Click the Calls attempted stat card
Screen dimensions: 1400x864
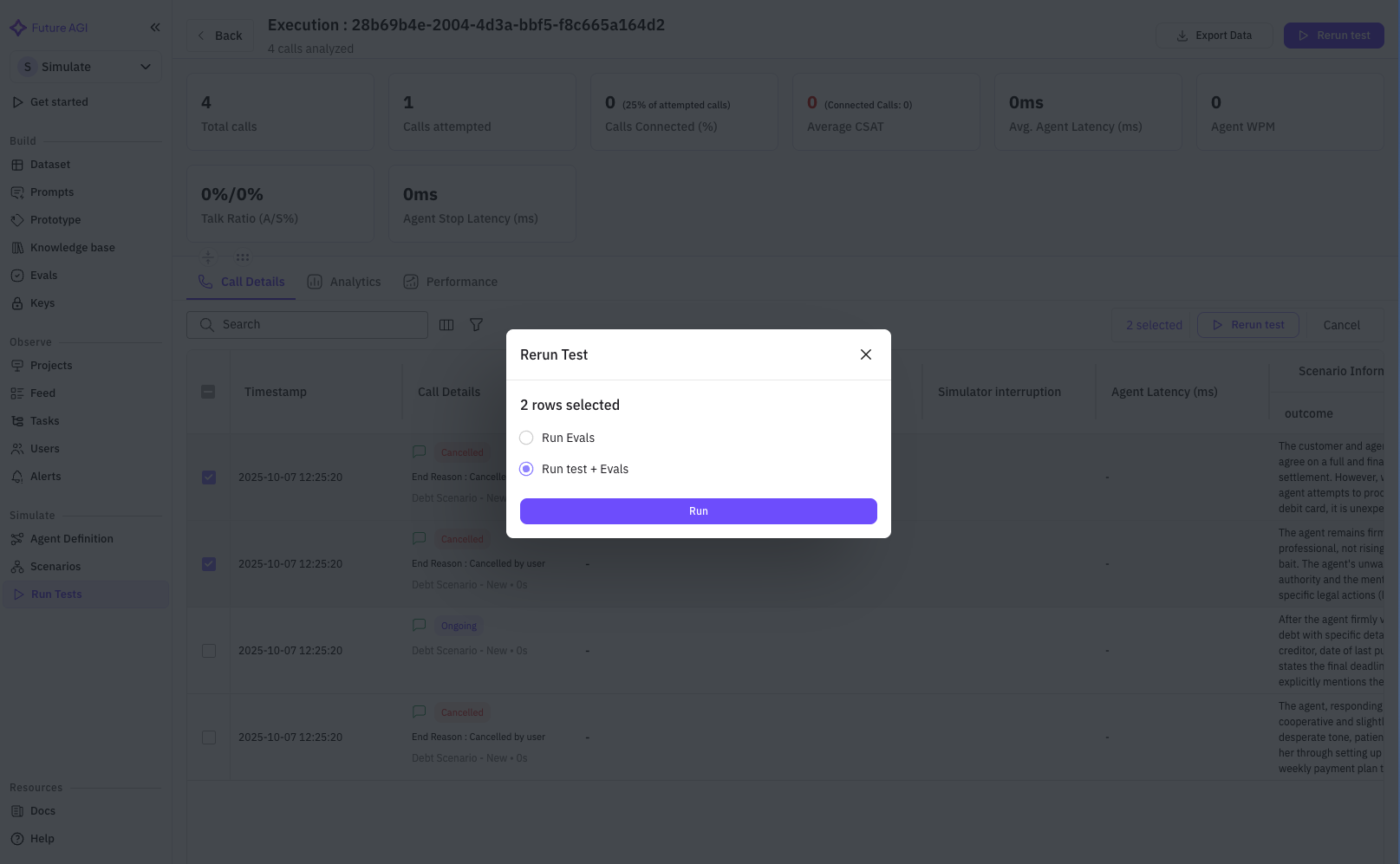[482, 112]
